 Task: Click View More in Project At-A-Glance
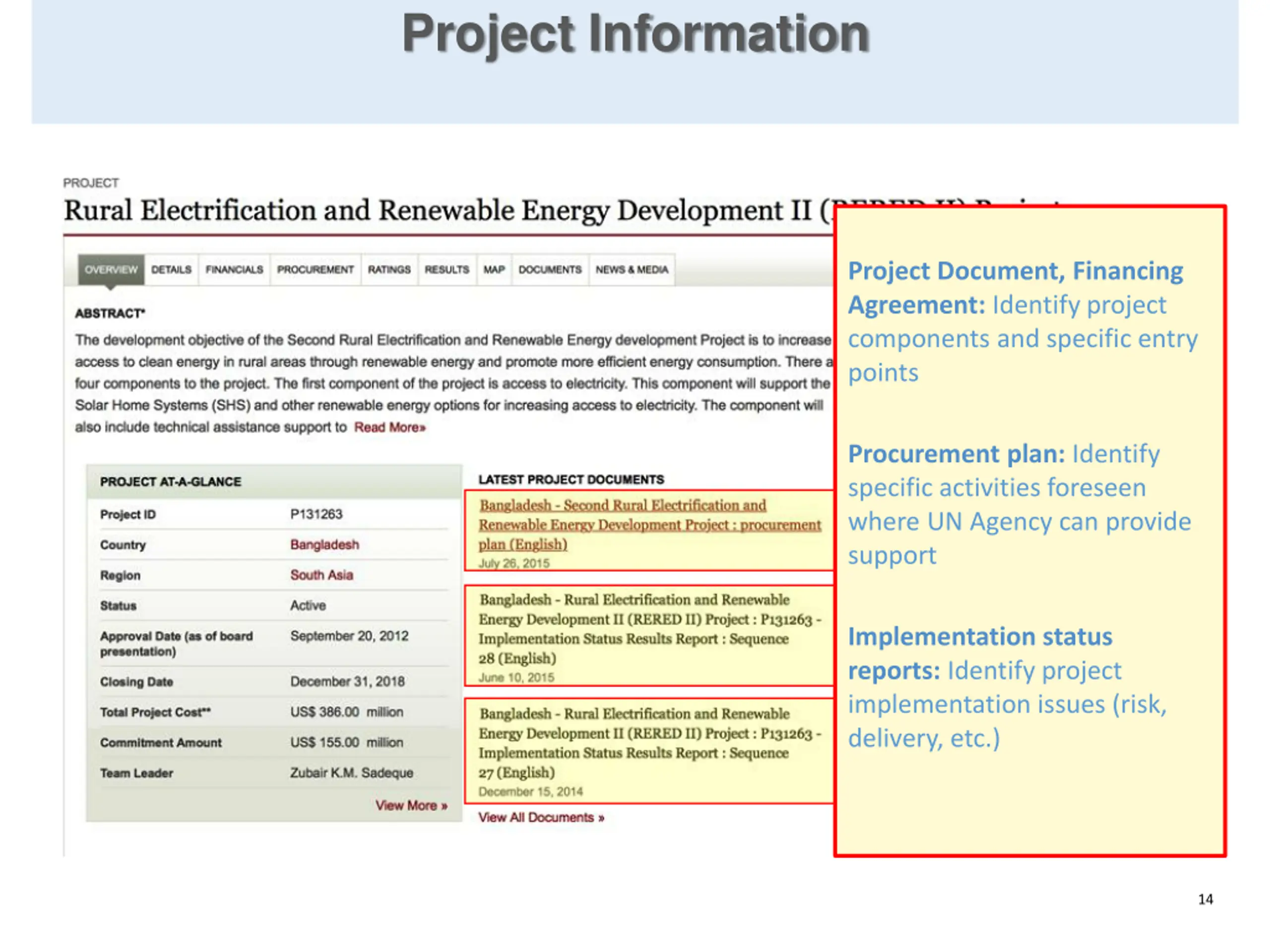(x=411, y=806)
